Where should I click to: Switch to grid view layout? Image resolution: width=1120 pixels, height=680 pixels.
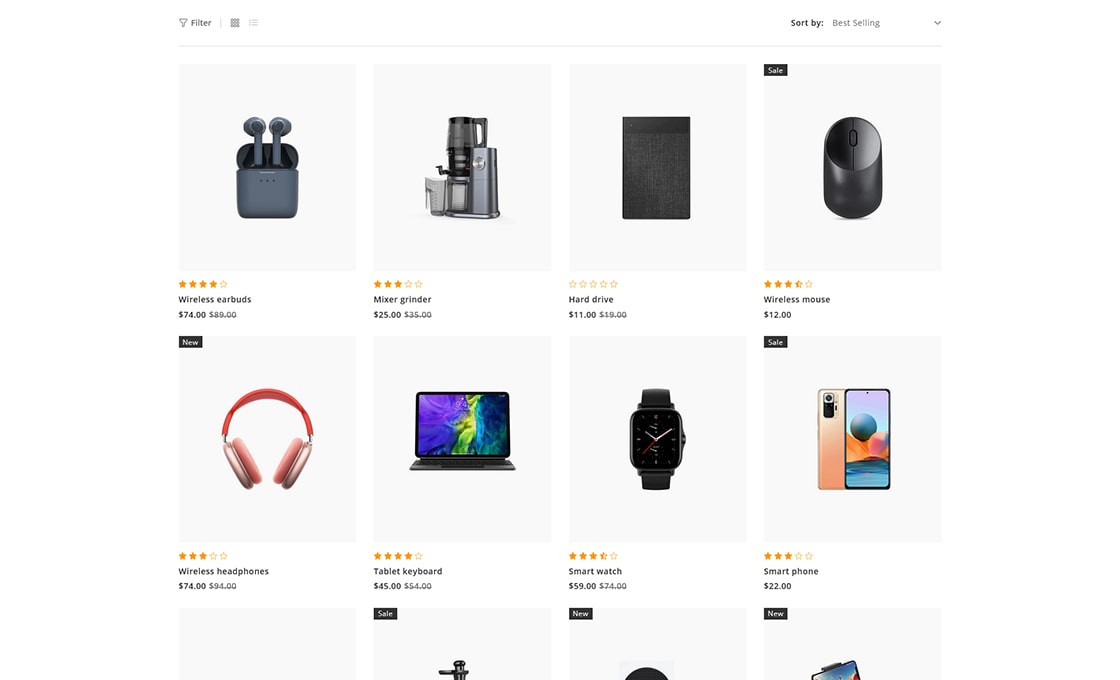tap(235, 23)
